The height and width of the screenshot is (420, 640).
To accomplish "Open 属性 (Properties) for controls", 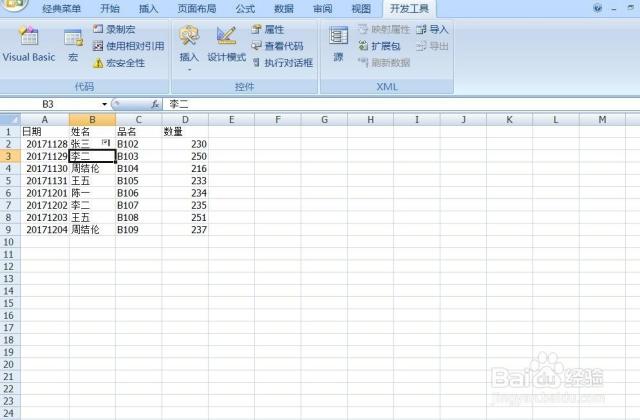I will point(268,30).
